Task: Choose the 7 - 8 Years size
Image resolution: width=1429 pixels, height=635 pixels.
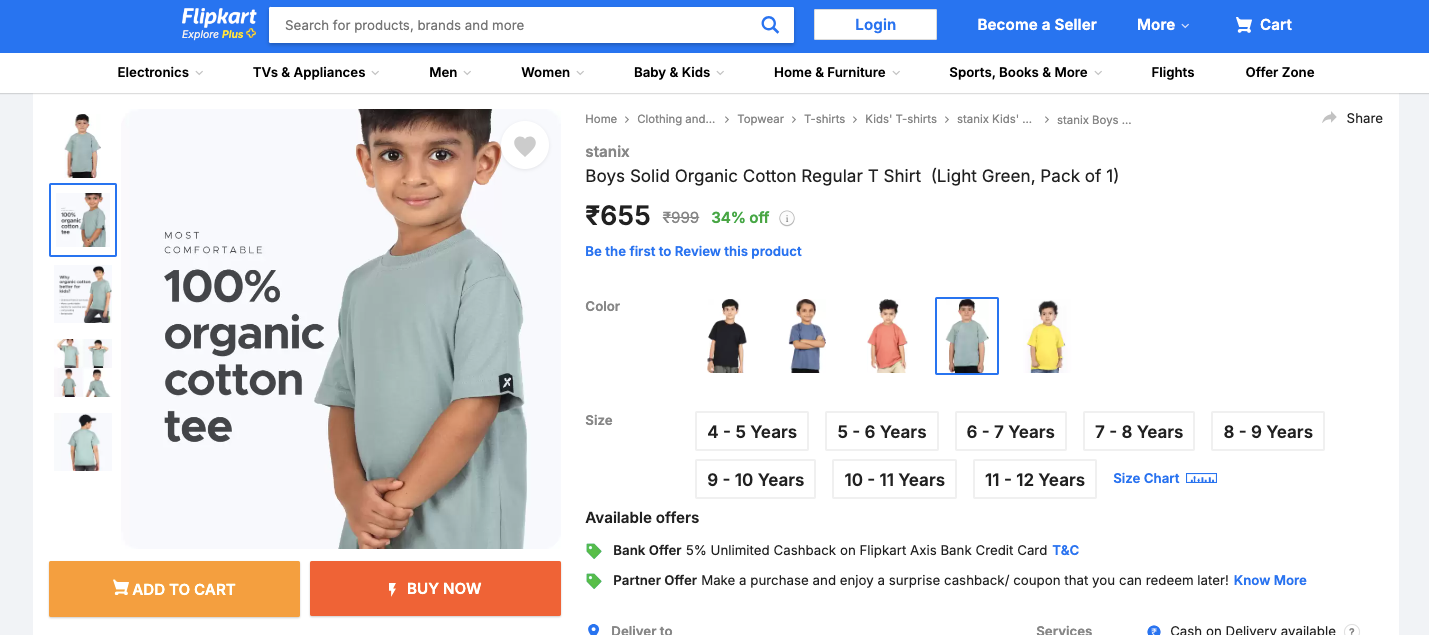Action: (1138, 432)
